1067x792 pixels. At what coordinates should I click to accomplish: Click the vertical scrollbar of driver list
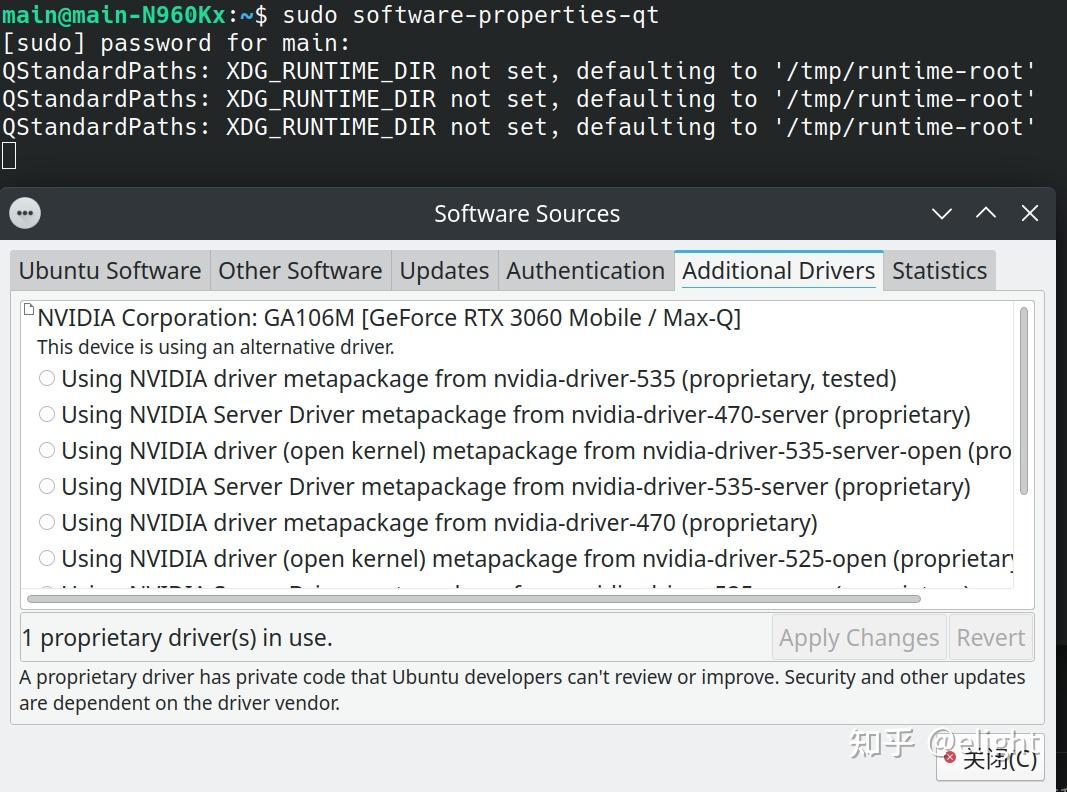1023,400
